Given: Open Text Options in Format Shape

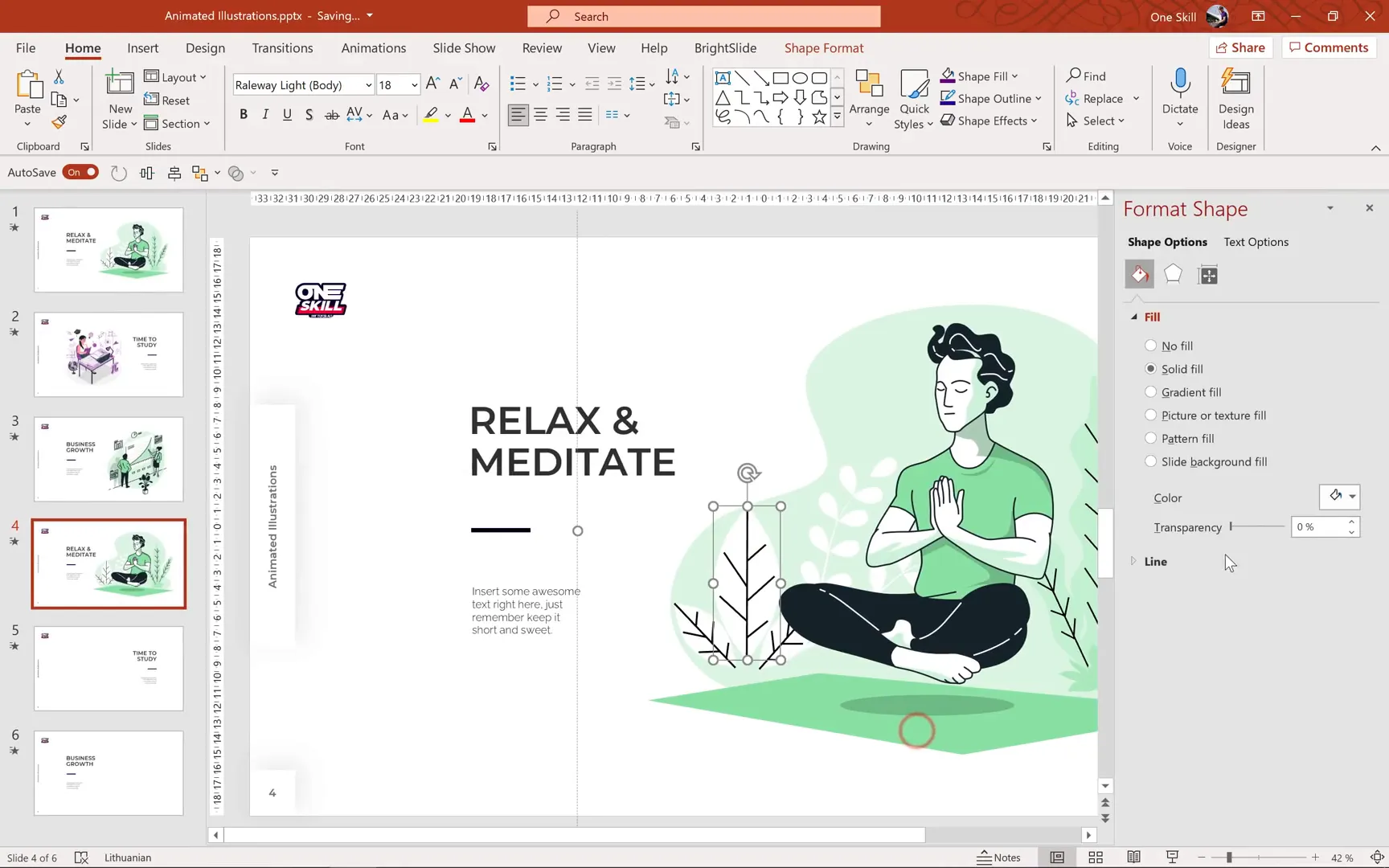Looking at the screenshot, I should pos(1256,241).
